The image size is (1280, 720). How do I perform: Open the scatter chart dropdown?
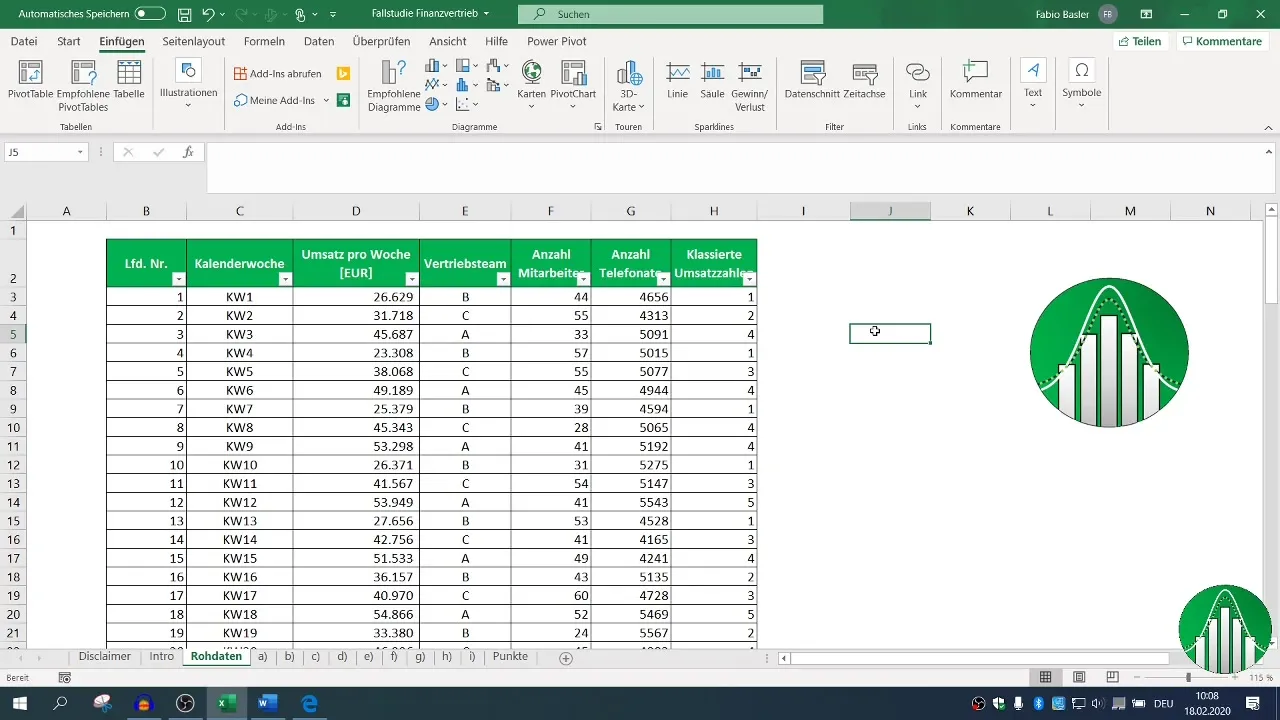[x=467, y=104]
